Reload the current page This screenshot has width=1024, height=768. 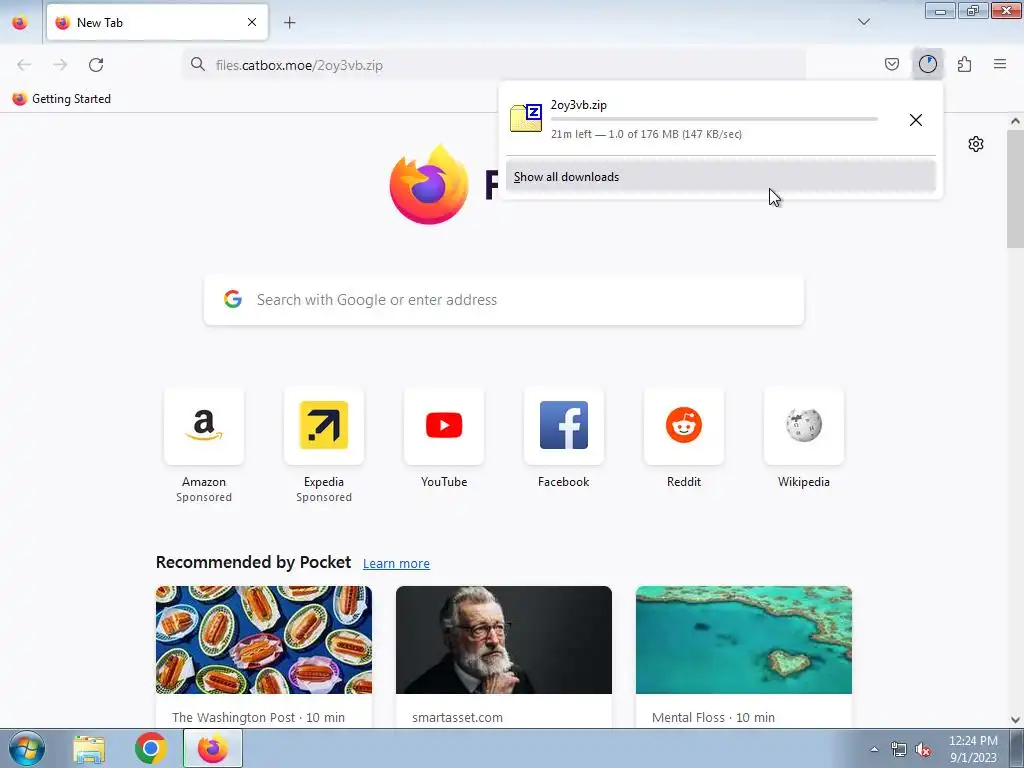click(96, 65)
